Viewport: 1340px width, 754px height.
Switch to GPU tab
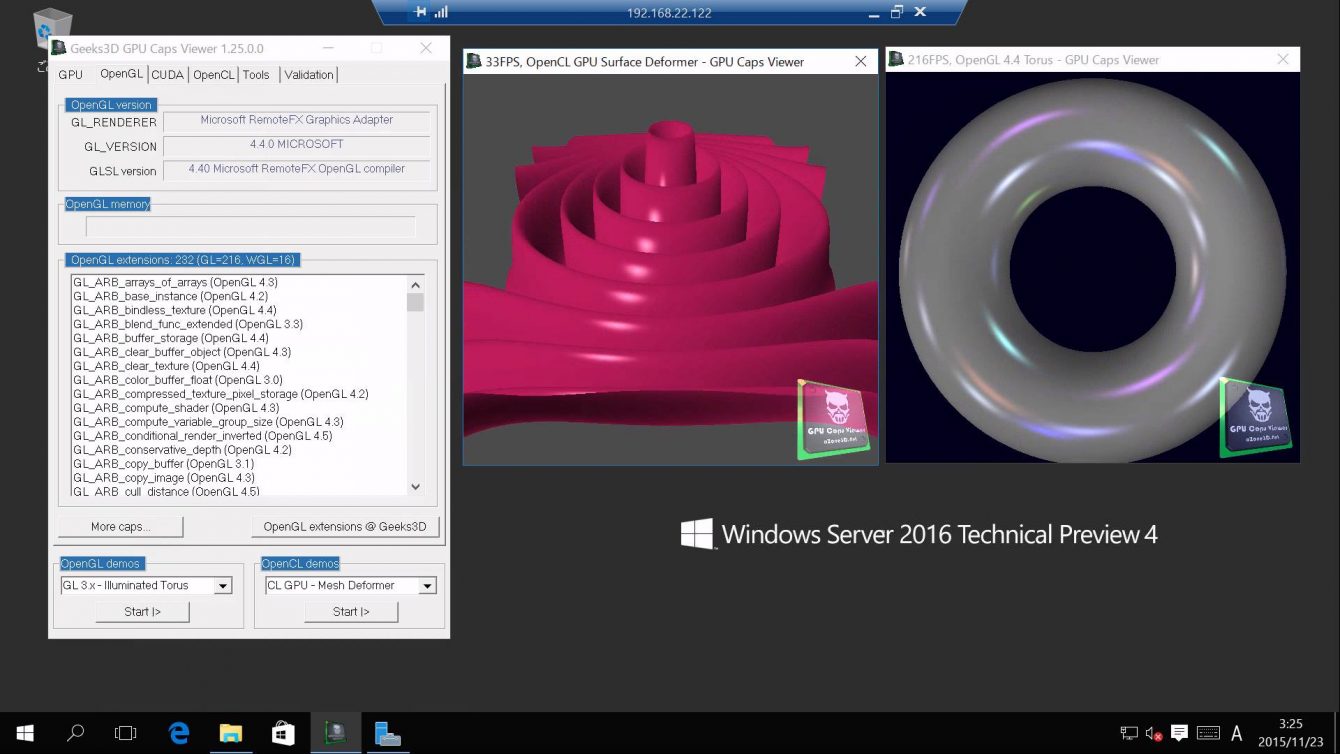click(x=70, y=75)
